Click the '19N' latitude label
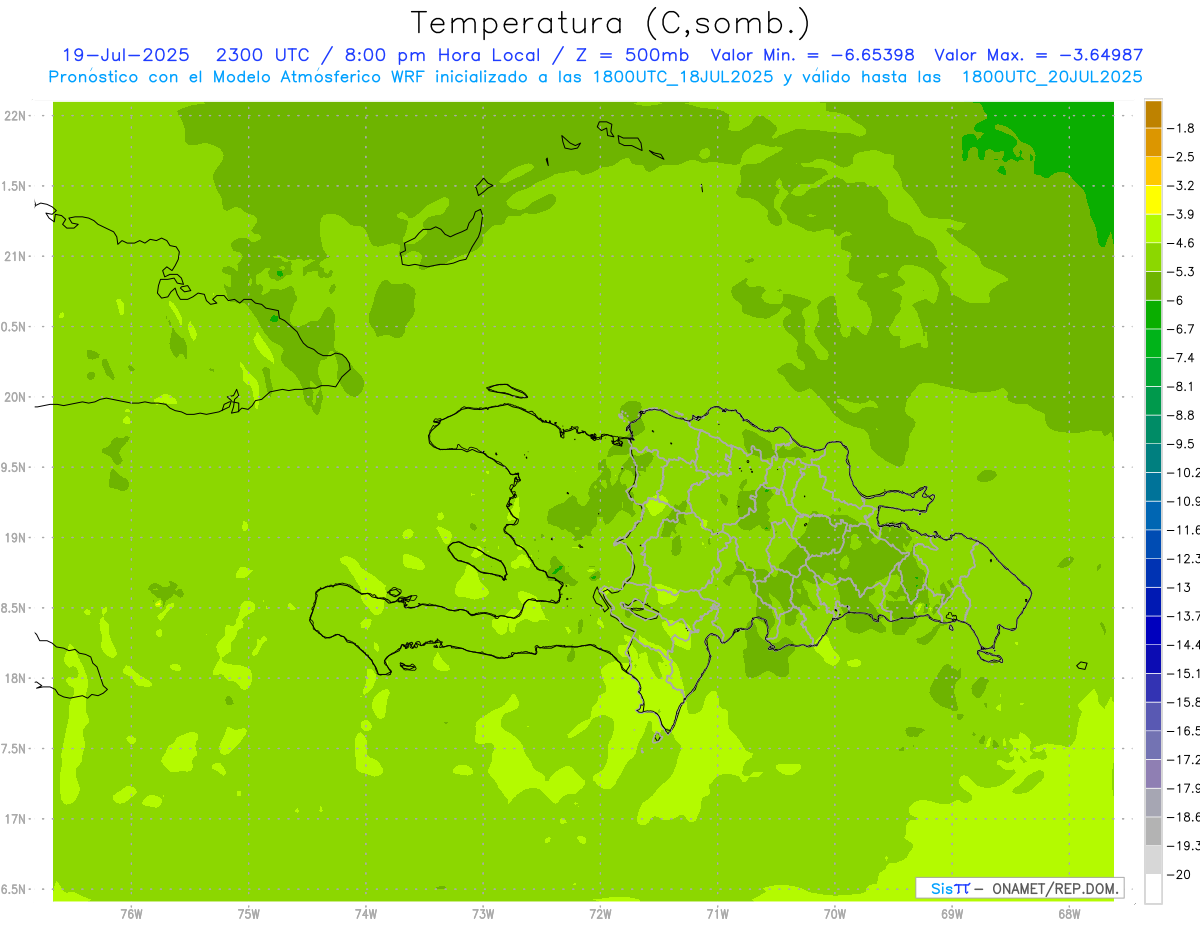The height and width of the screenshot is (927, 1200). click(15, 538)
